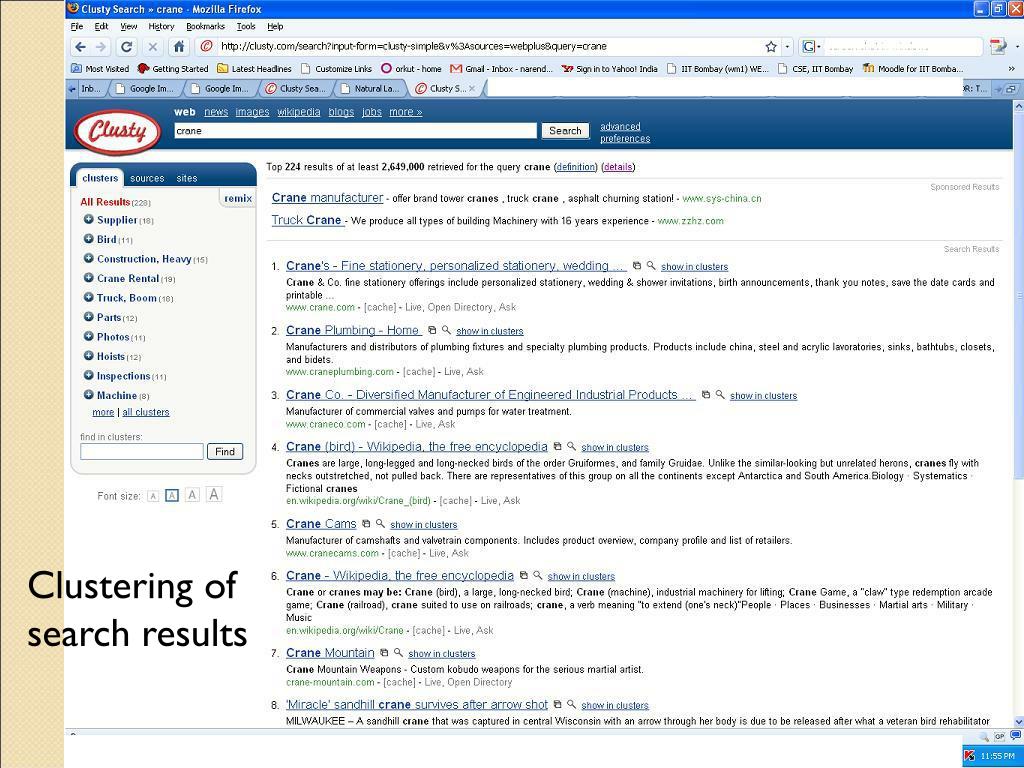This screenshot has height=768, width=1024.
Task: Open the File menu
Action: pos(77,26)
